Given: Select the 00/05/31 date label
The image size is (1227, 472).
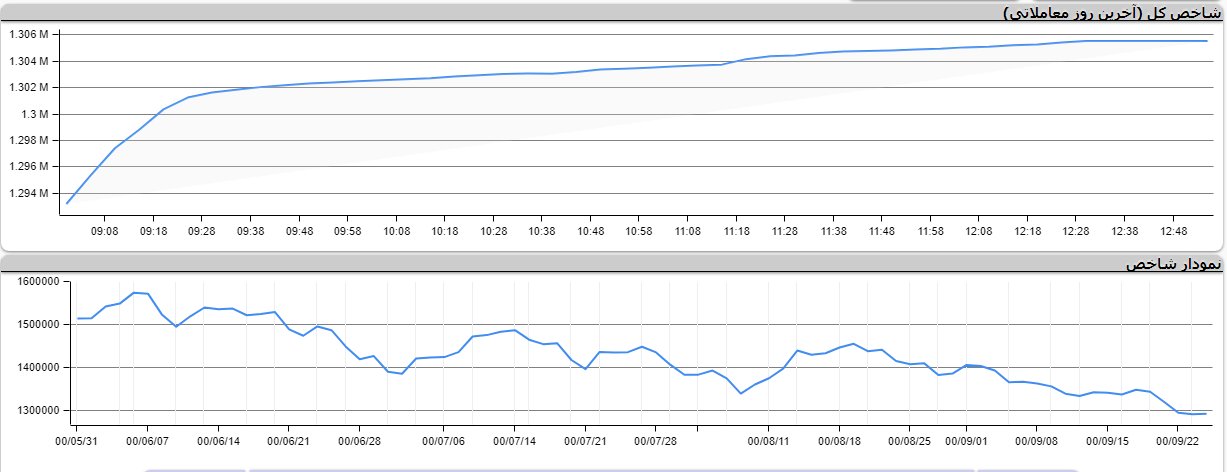Looking at the screenshot, I should (x=76, y=440).
